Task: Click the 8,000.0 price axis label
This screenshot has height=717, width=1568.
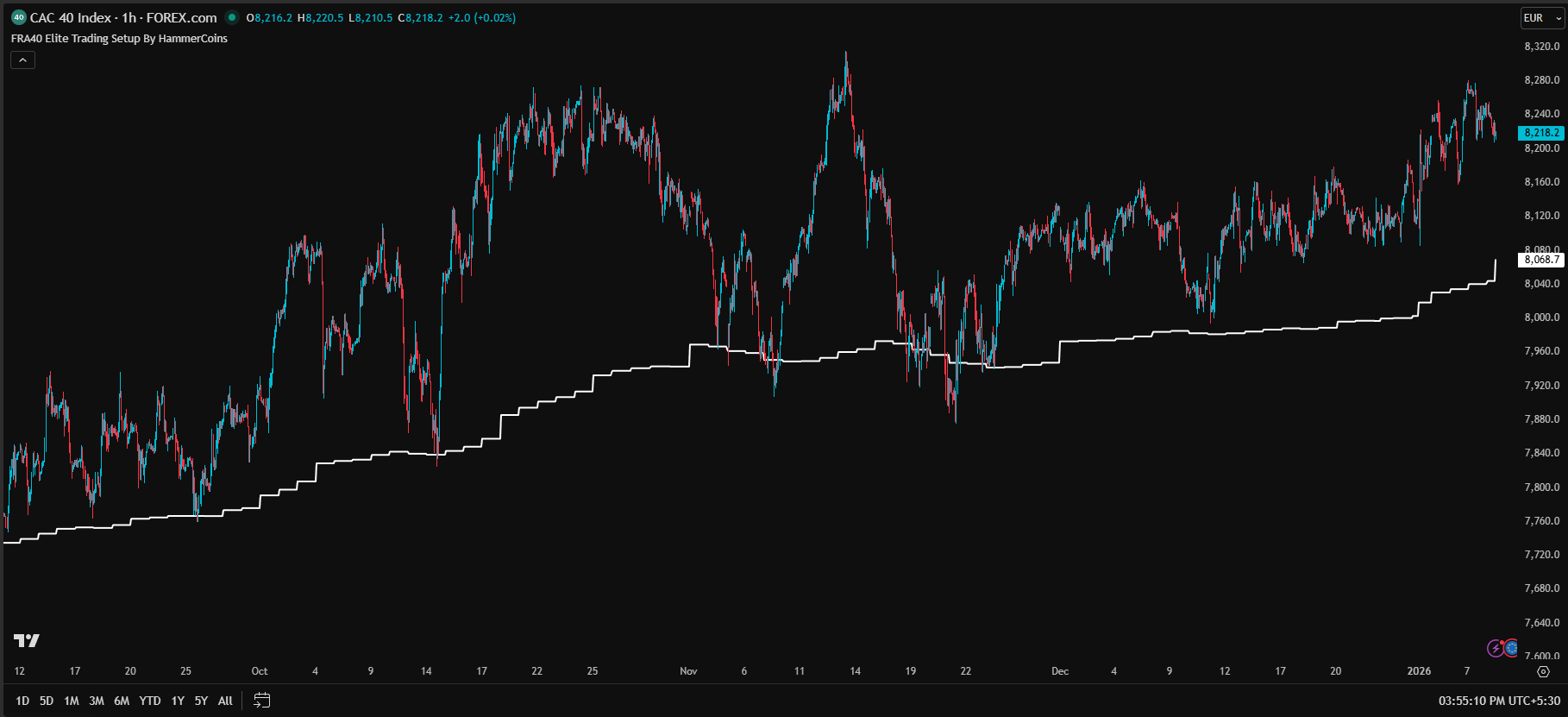Action: click(x=1542, y=318)
